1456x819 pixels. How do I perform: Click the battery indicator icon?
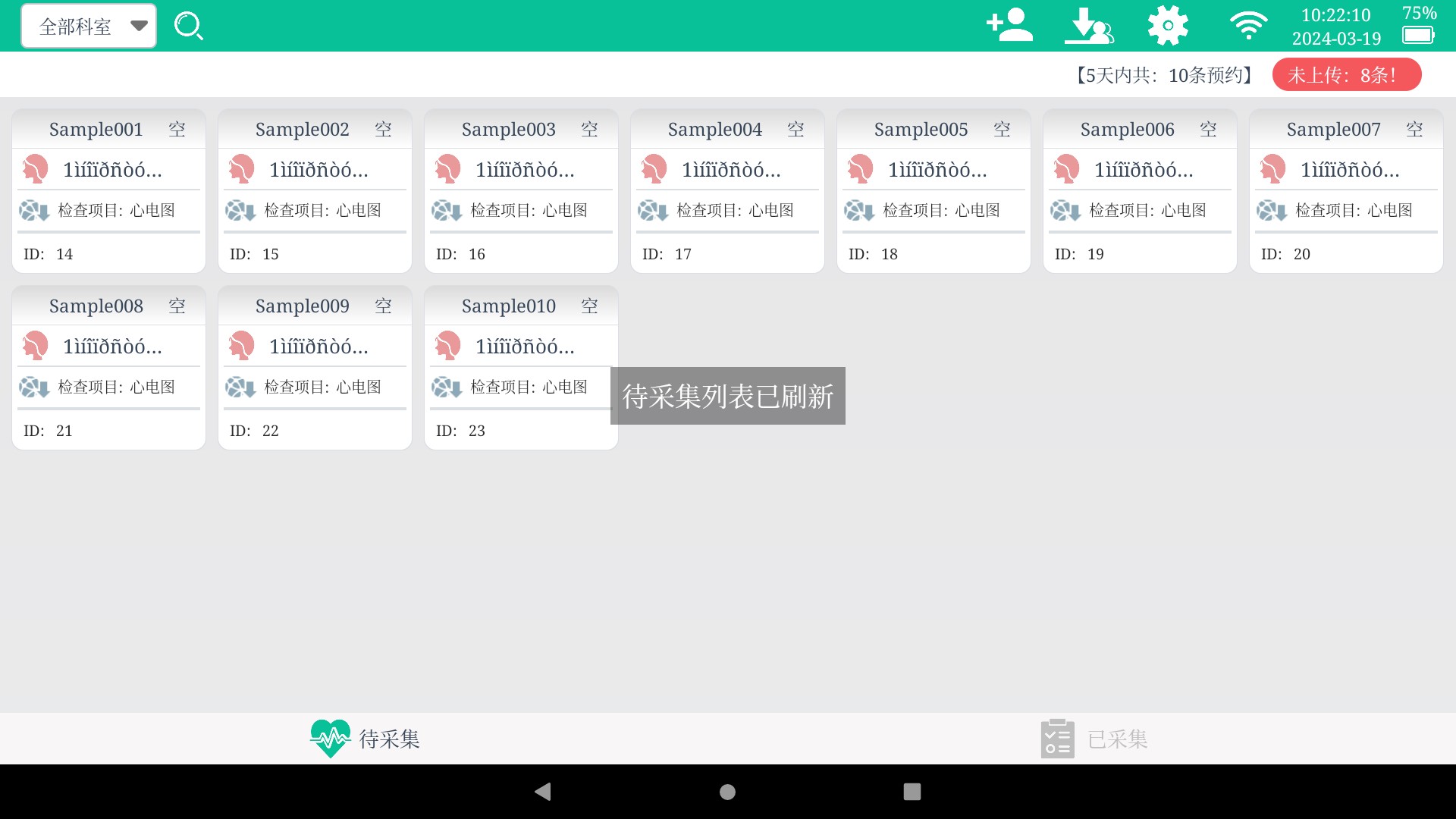click(x=1418, y=35)
